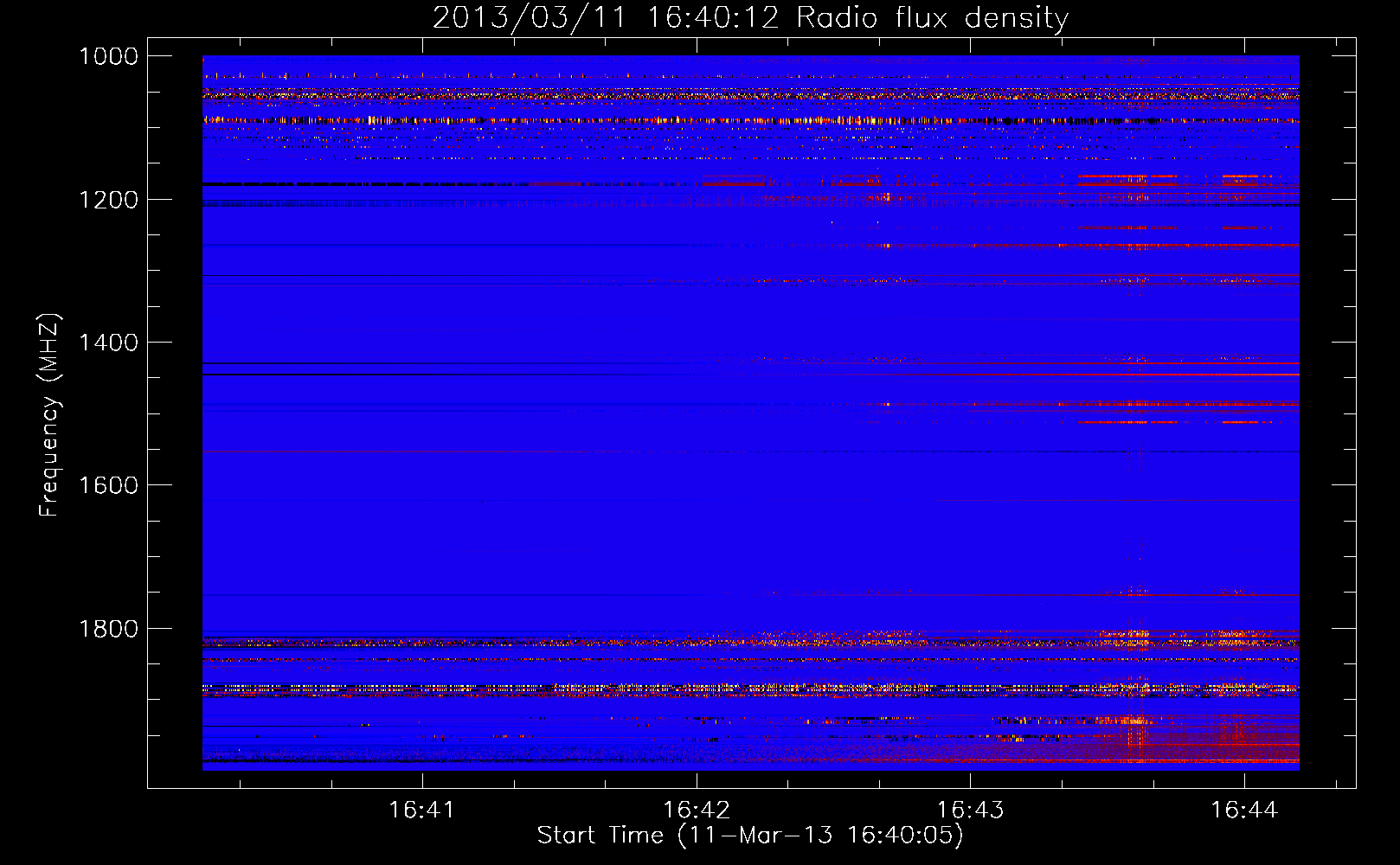Click the 1000 frequency tick label
Screen dimensions: 1400x865
(108, 56)
